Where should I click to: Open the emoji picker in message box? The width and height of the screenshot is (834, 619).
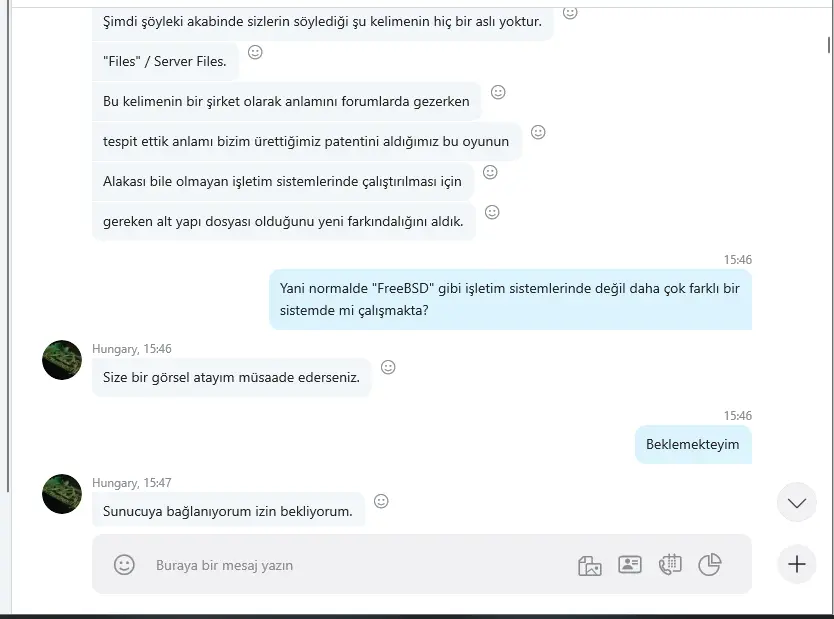click(124, 564)
